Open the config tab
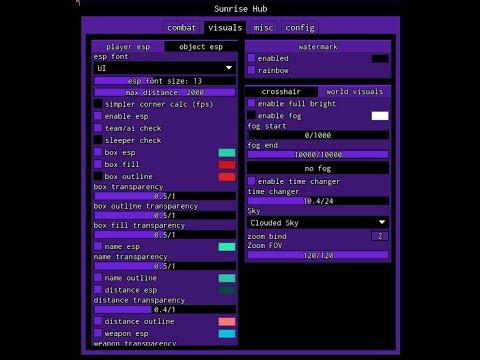The height and width of the screenshot is (360, 480). point(300,28)
